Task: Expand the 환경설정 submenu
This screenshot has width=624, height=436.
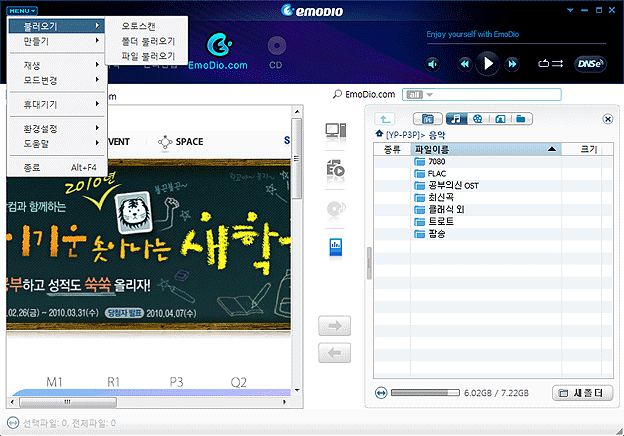Action: click(x=56, y=128)
